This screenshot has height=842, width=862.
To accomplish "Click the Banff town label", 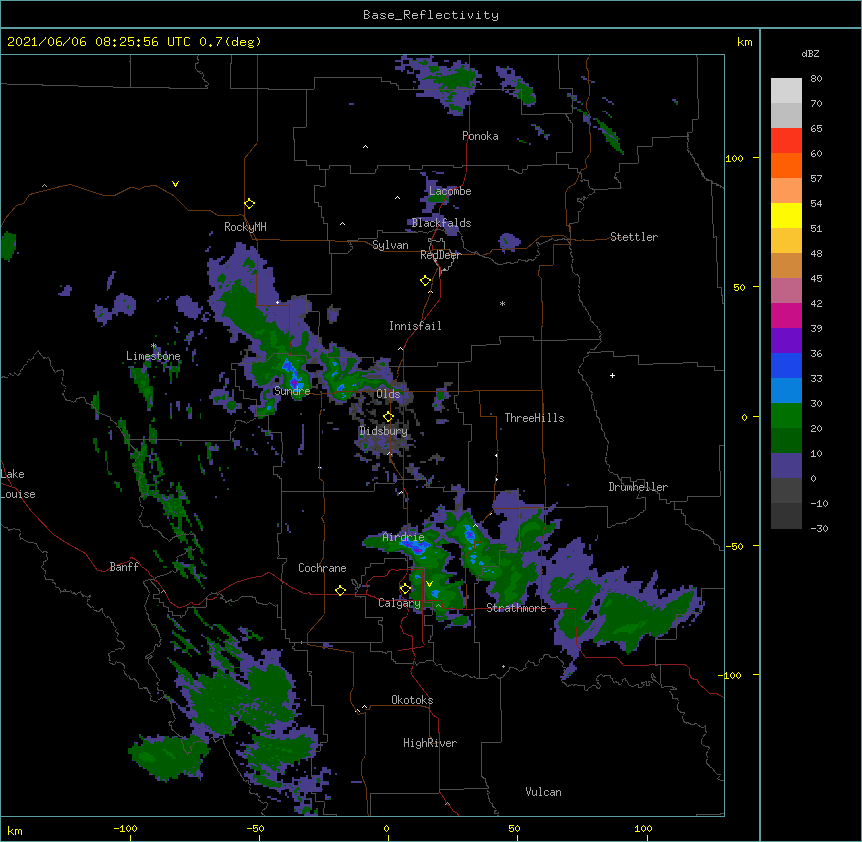I will point(124,567).
